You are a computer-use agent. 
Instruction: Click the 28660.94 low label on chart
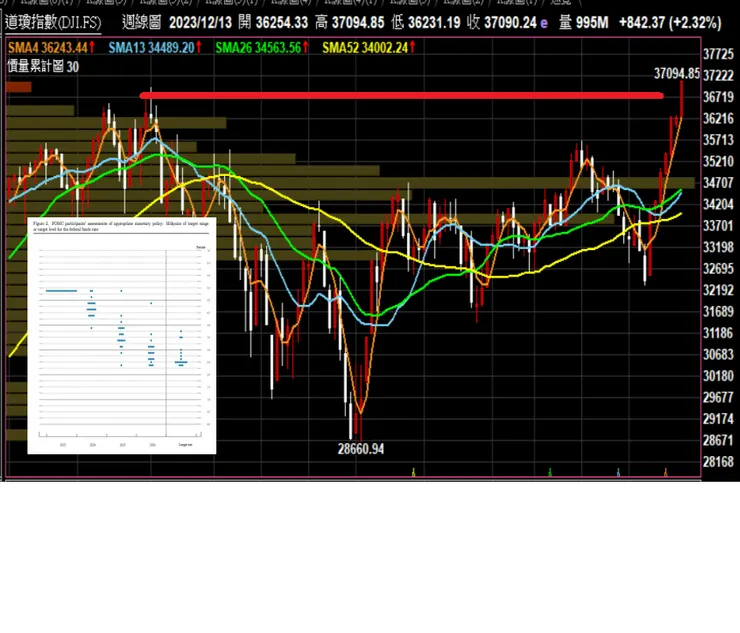click(361, 449)
